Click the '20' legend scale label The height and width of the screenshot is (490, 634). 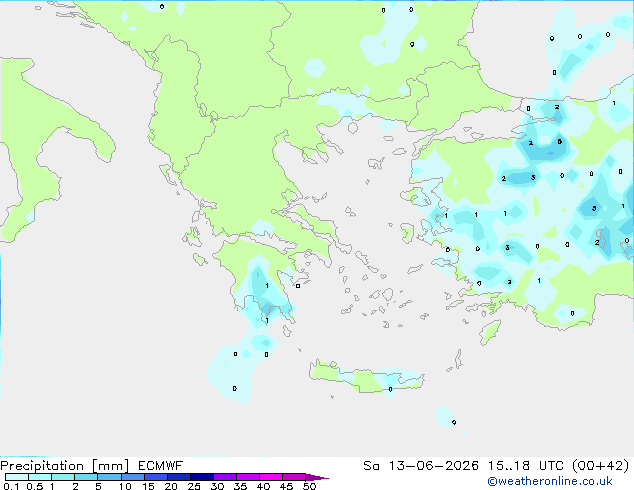[x=171, y=486]
